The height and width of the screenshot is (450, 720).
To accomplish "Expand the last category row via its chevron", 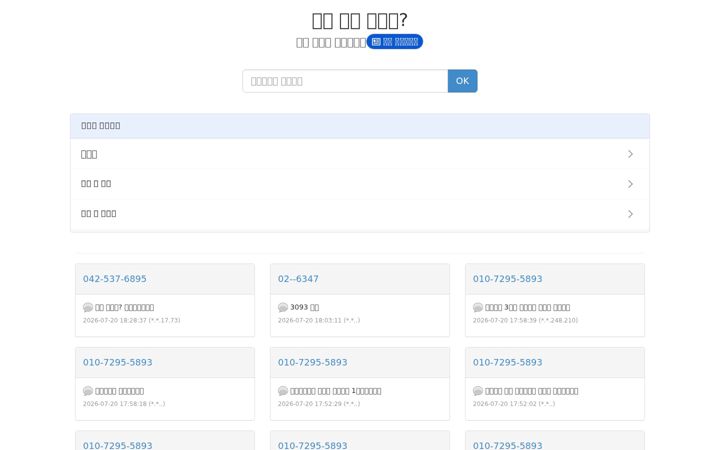I will (x=630, y=214).
